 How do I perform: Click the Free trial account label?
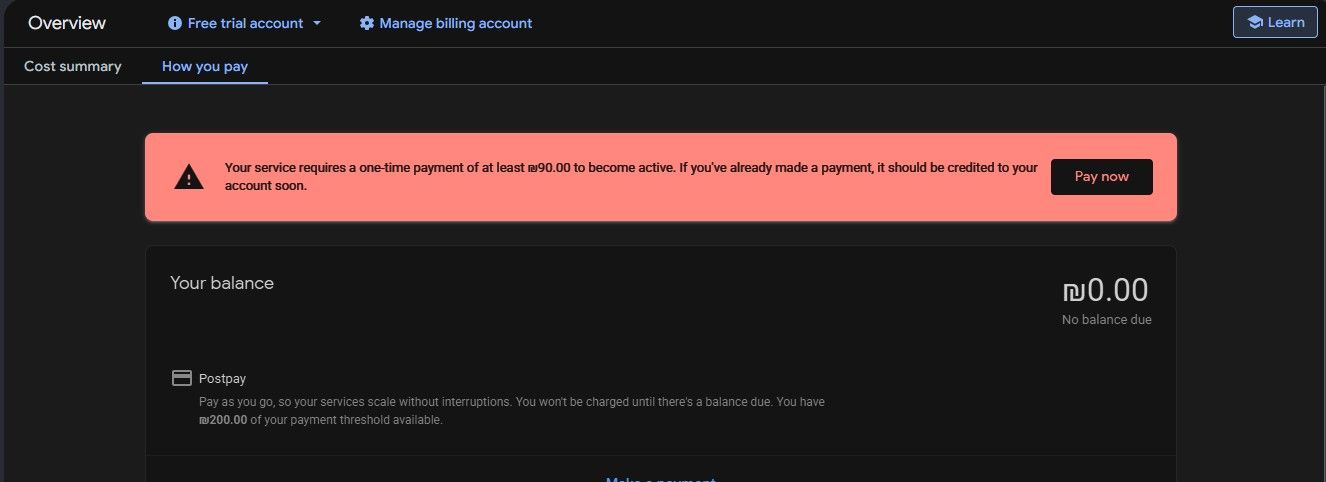[x=245, y=23]
